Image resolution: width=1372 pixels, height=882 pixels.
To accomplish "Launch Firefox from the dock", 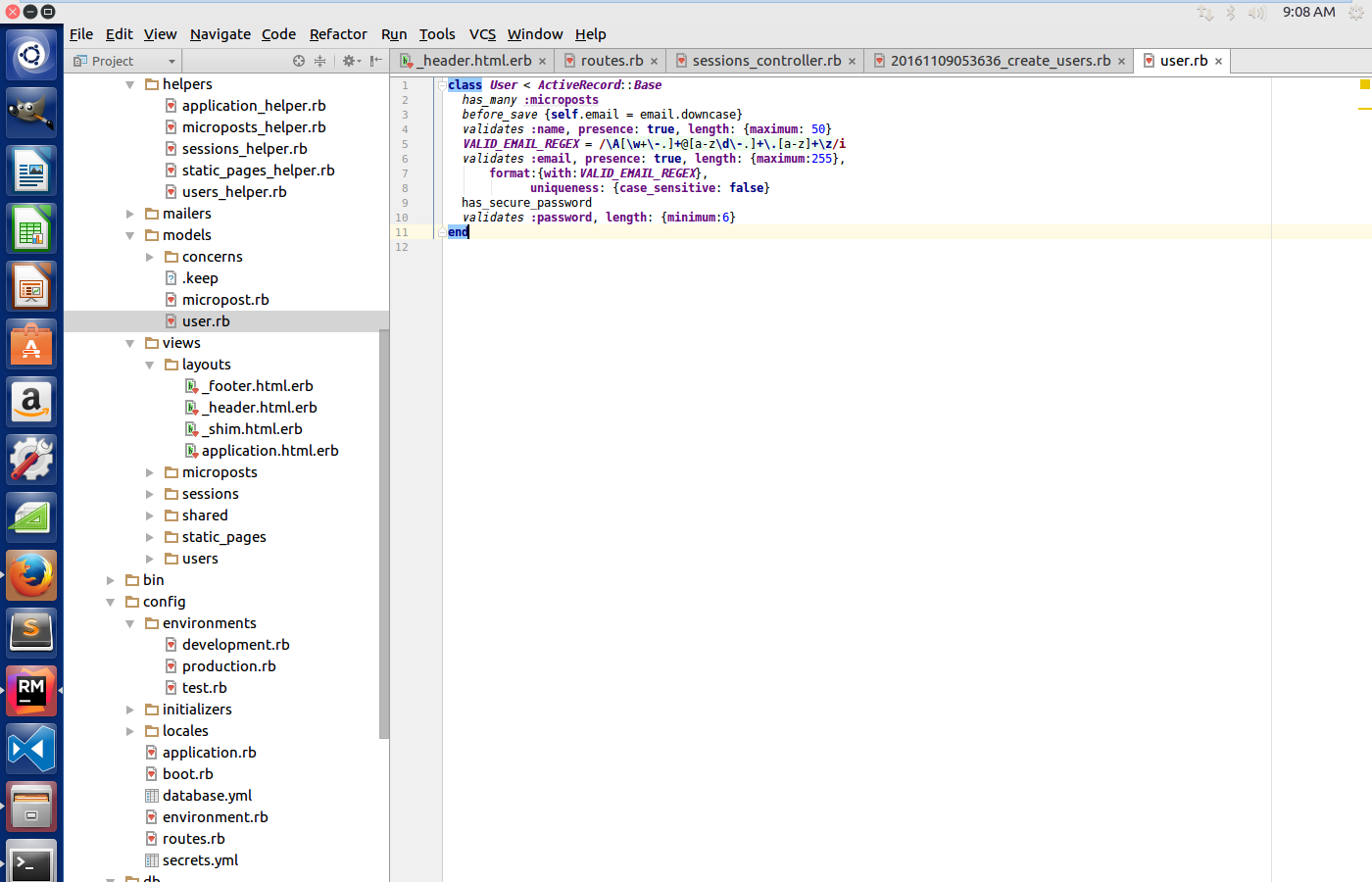I will click(31, 575).
